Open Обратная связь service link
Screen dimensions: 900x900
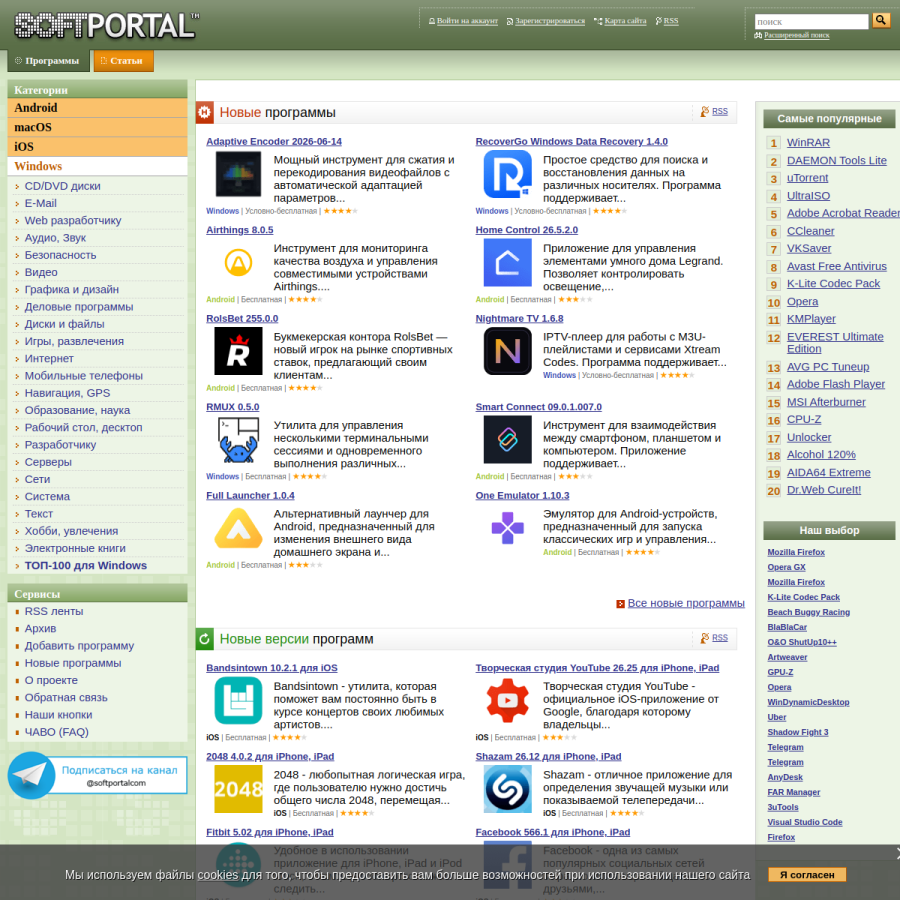66,697
